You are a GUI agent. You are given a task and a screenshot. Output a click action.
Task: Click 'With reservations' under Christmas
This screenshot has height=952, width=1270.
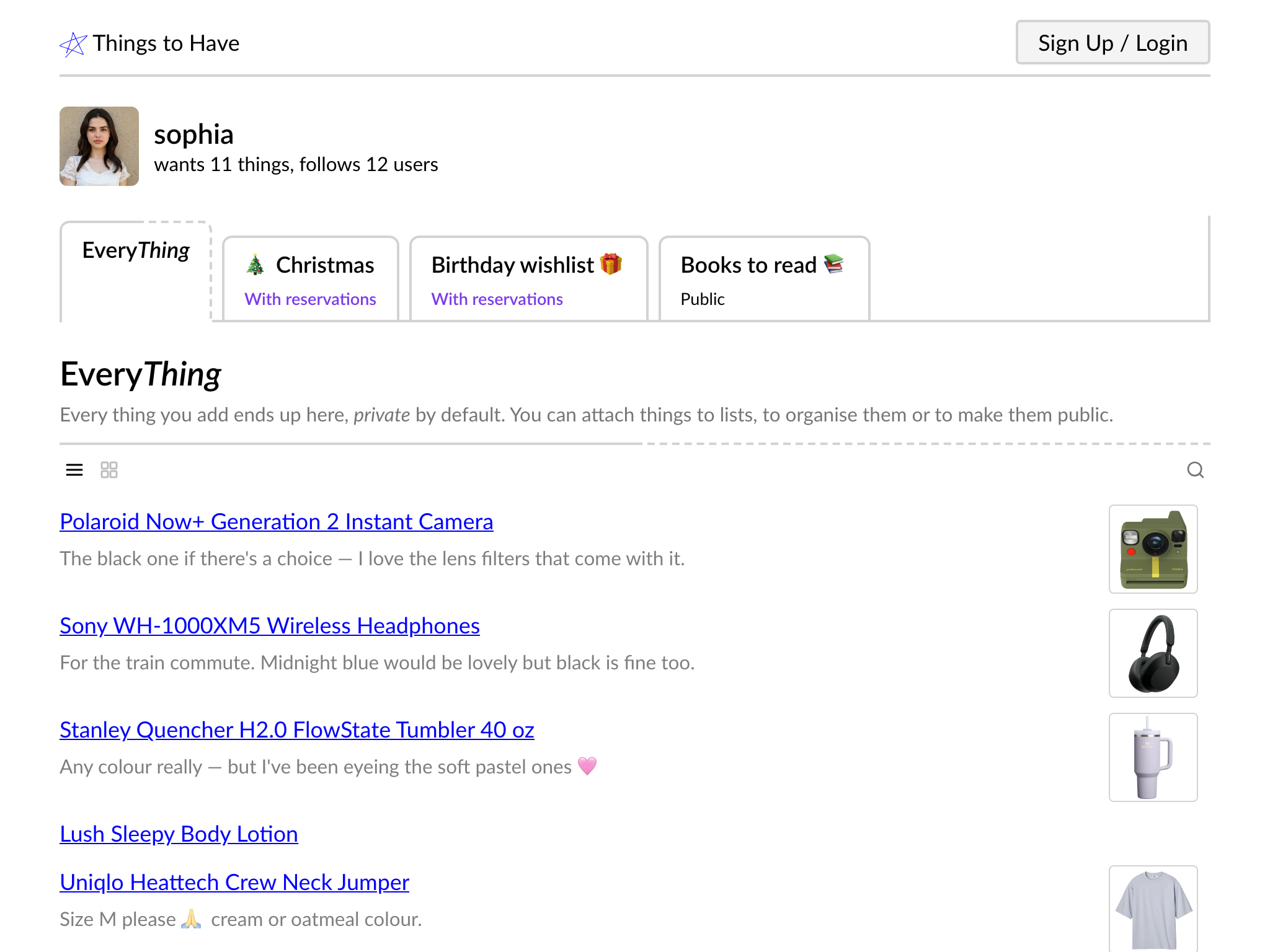click(310, 299)
